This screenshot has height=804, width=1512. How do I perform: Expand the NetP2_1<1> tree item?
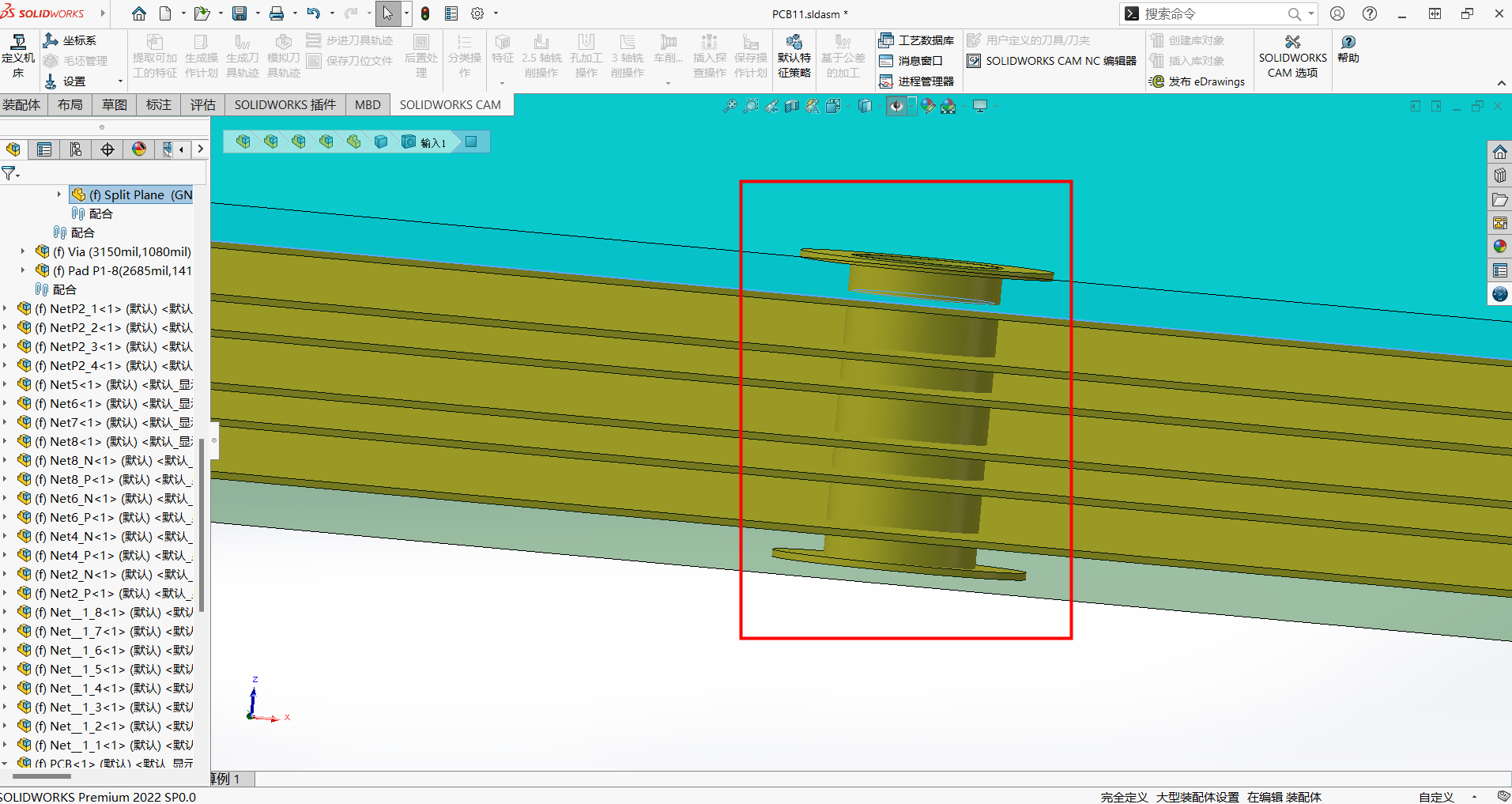(6, 308)
